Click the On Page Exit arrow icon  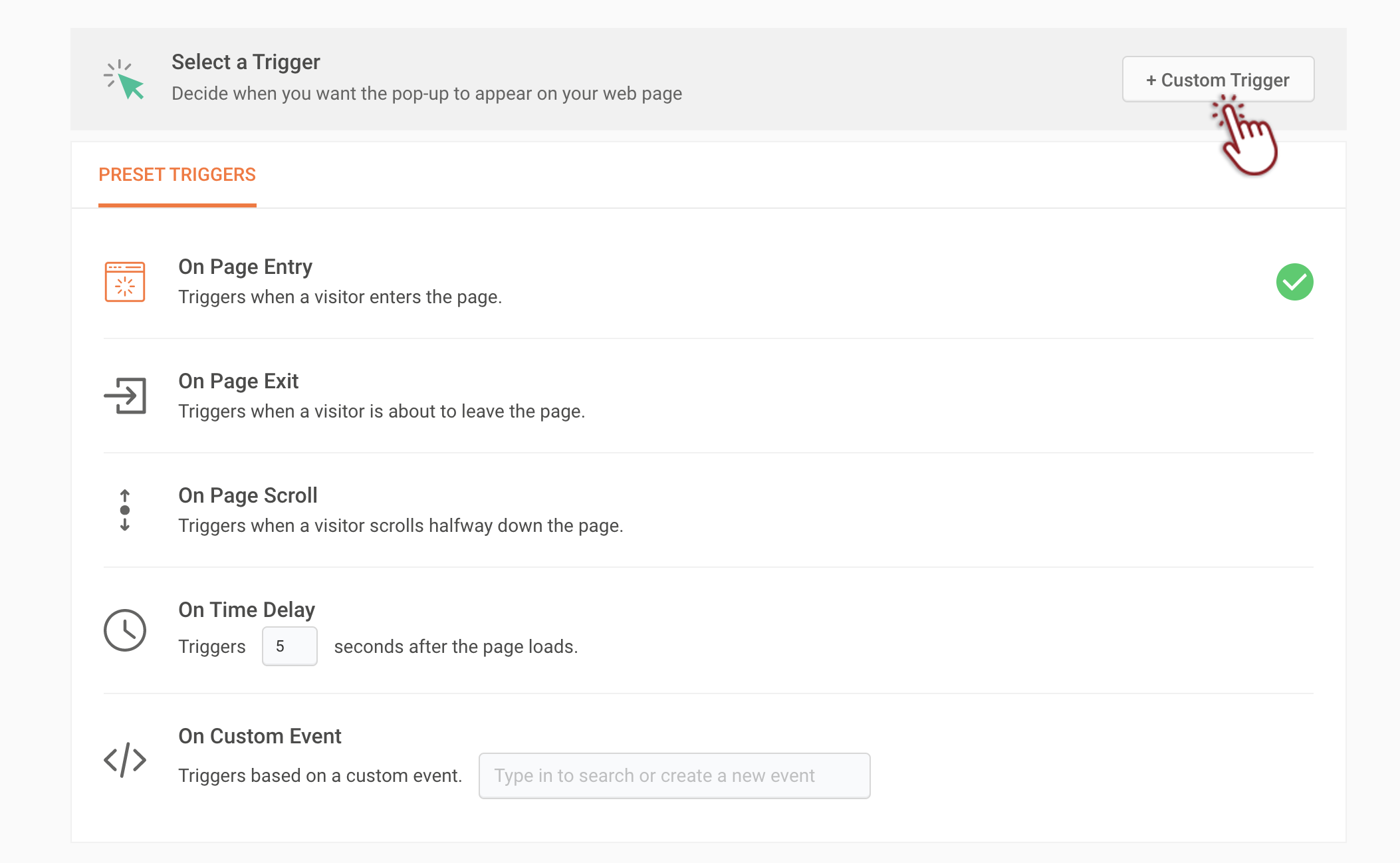pos(124,396)
